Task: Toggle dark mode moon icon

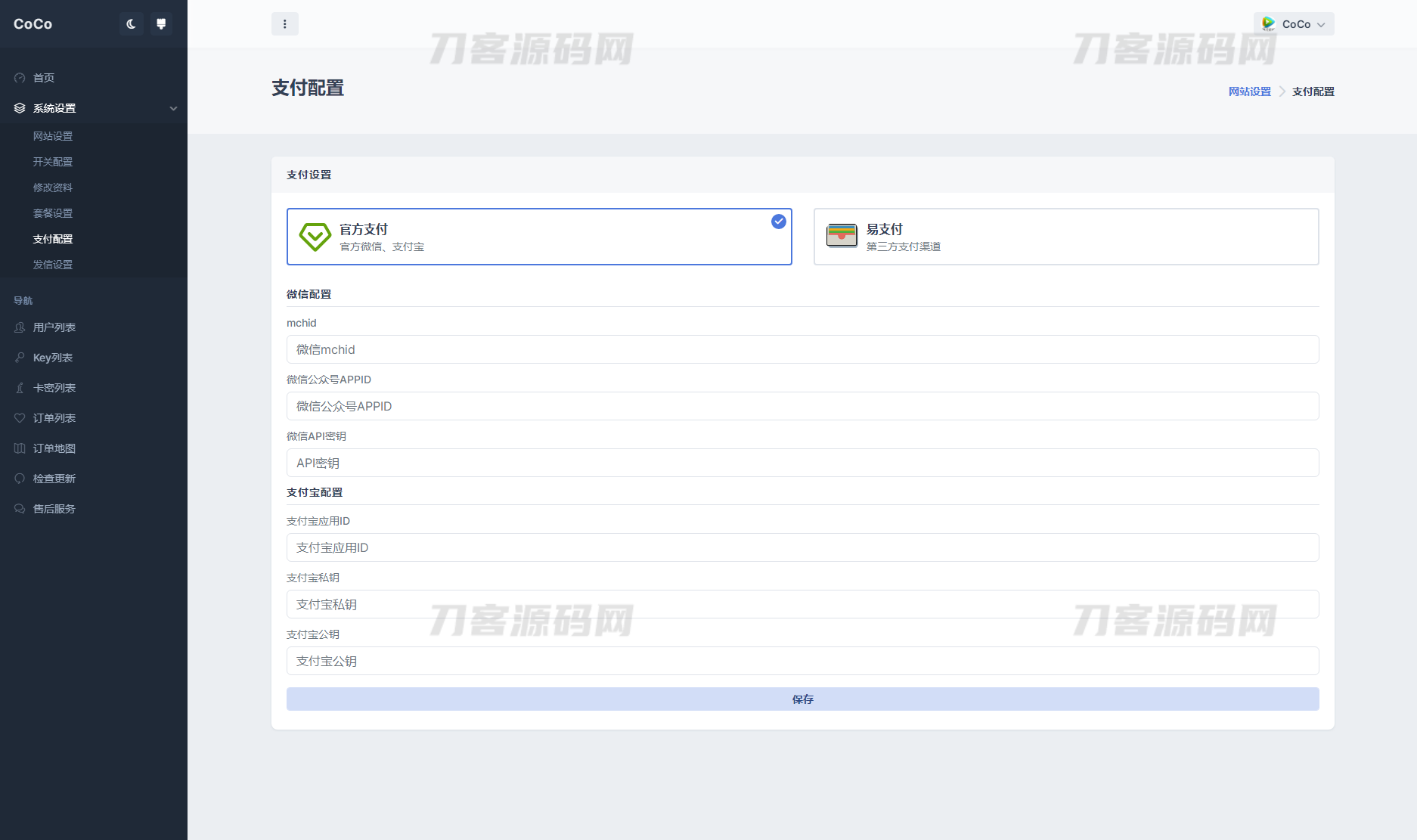Action: (131, 24)
